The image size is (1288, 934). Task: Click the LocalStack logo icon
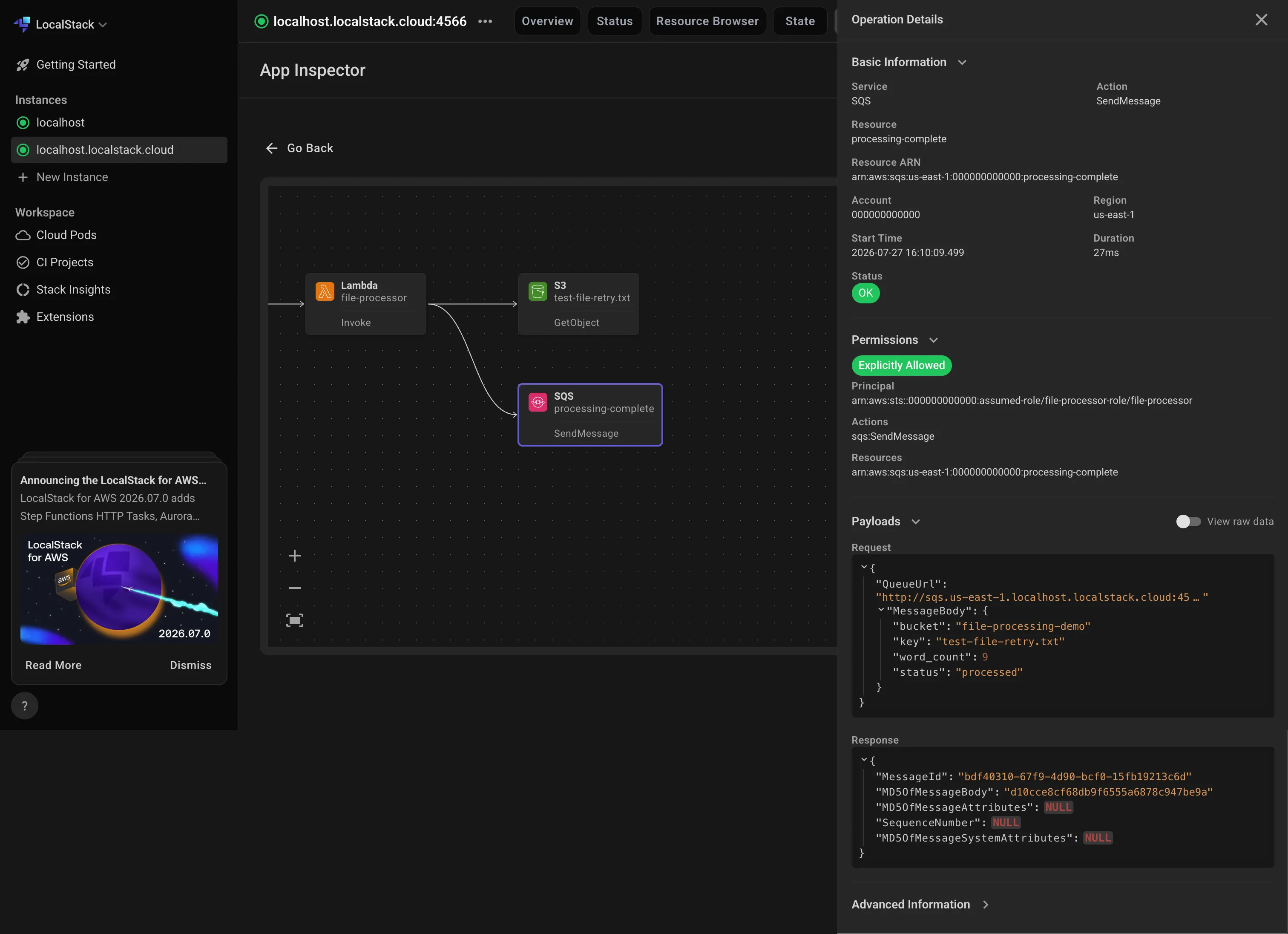coord(22,24)
